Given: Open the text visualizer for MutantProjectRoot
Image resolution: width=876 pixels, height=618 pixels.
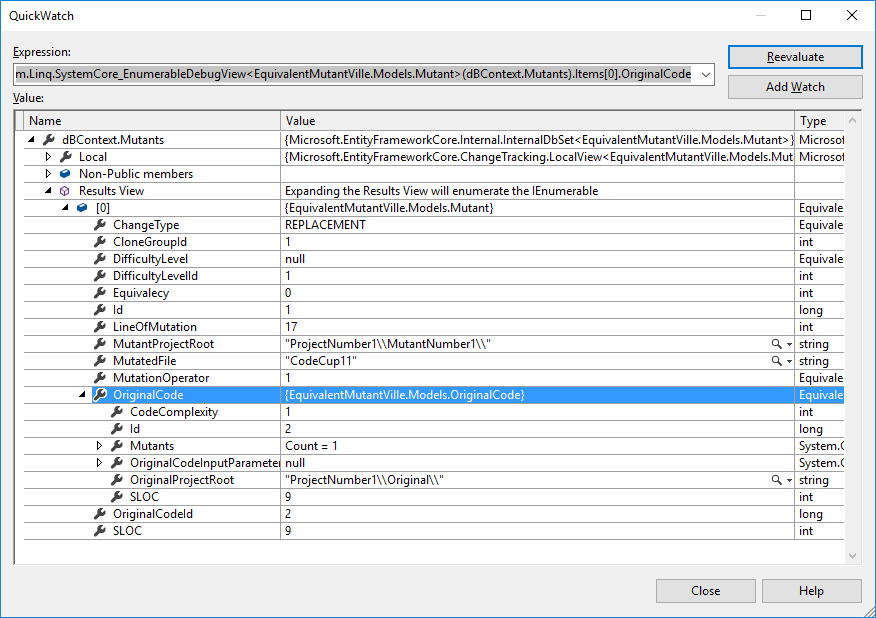Looking at the screenshot, I should [x=778, y=343].
